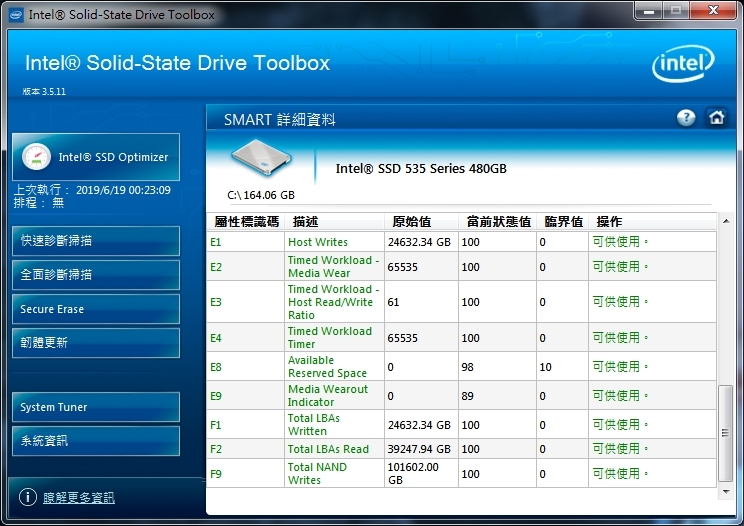Image resolution: width=744 pixels, height=526 pixels.
Task: Follow the 瞭解更多資訊 link
Action: (x=79, y=498)
